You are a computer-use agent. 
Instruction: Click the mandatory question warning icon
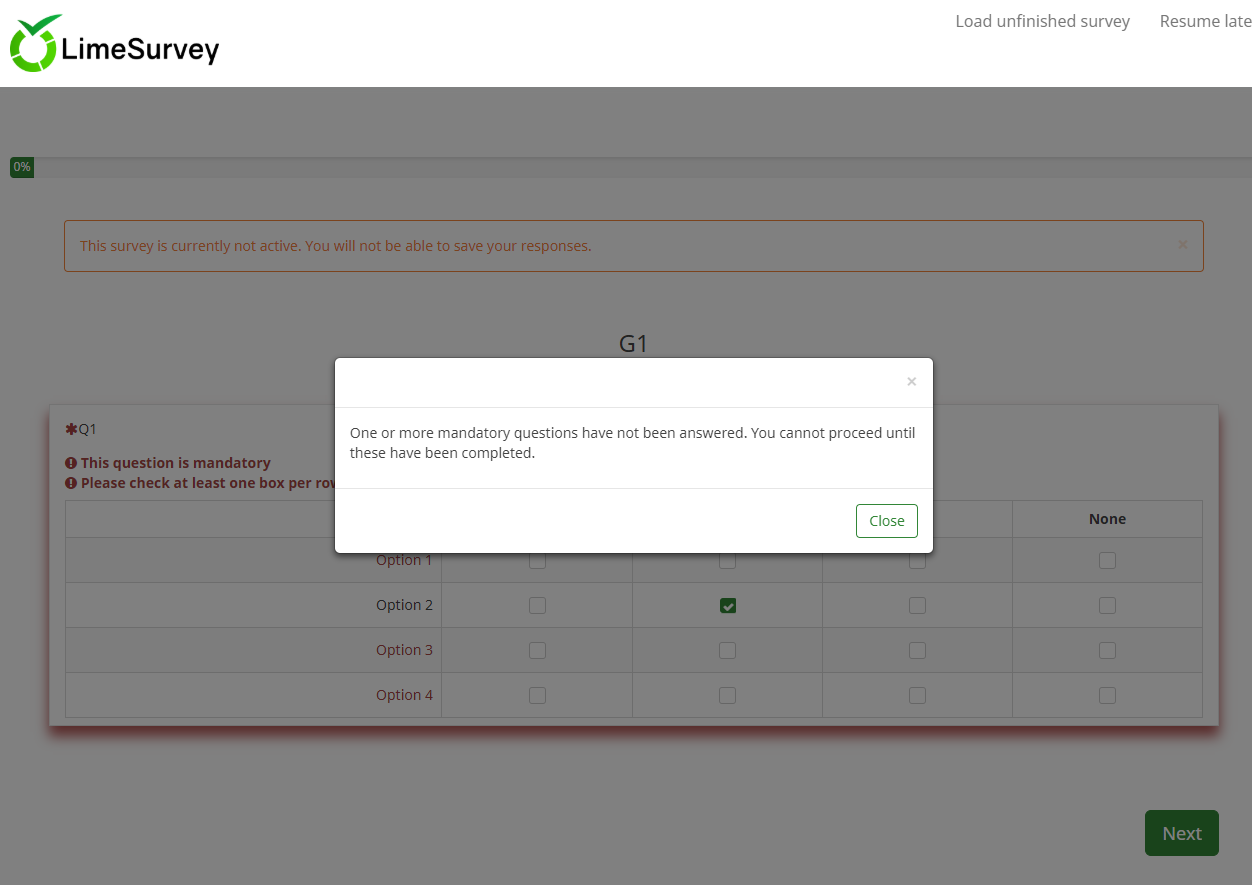(71, 463)
